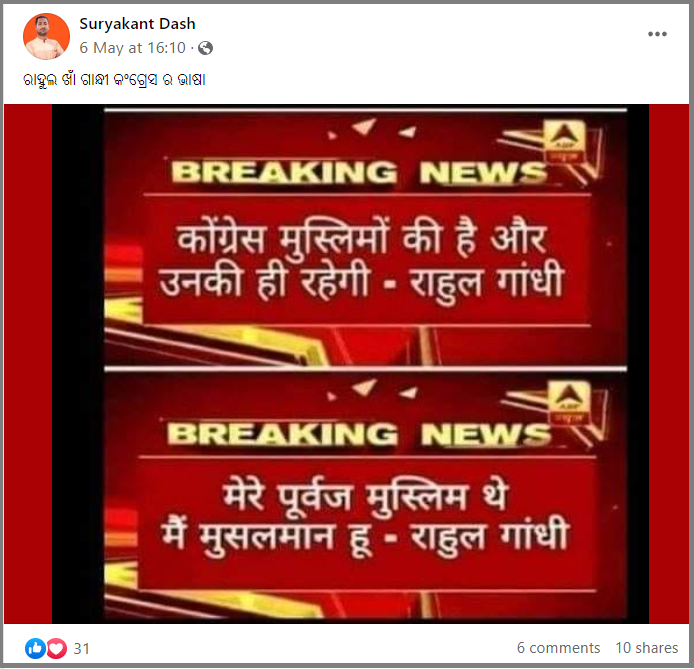Click the ABP logo in lower news panel
The height and width of the screenshot is (669, 694).
(569, 403)
